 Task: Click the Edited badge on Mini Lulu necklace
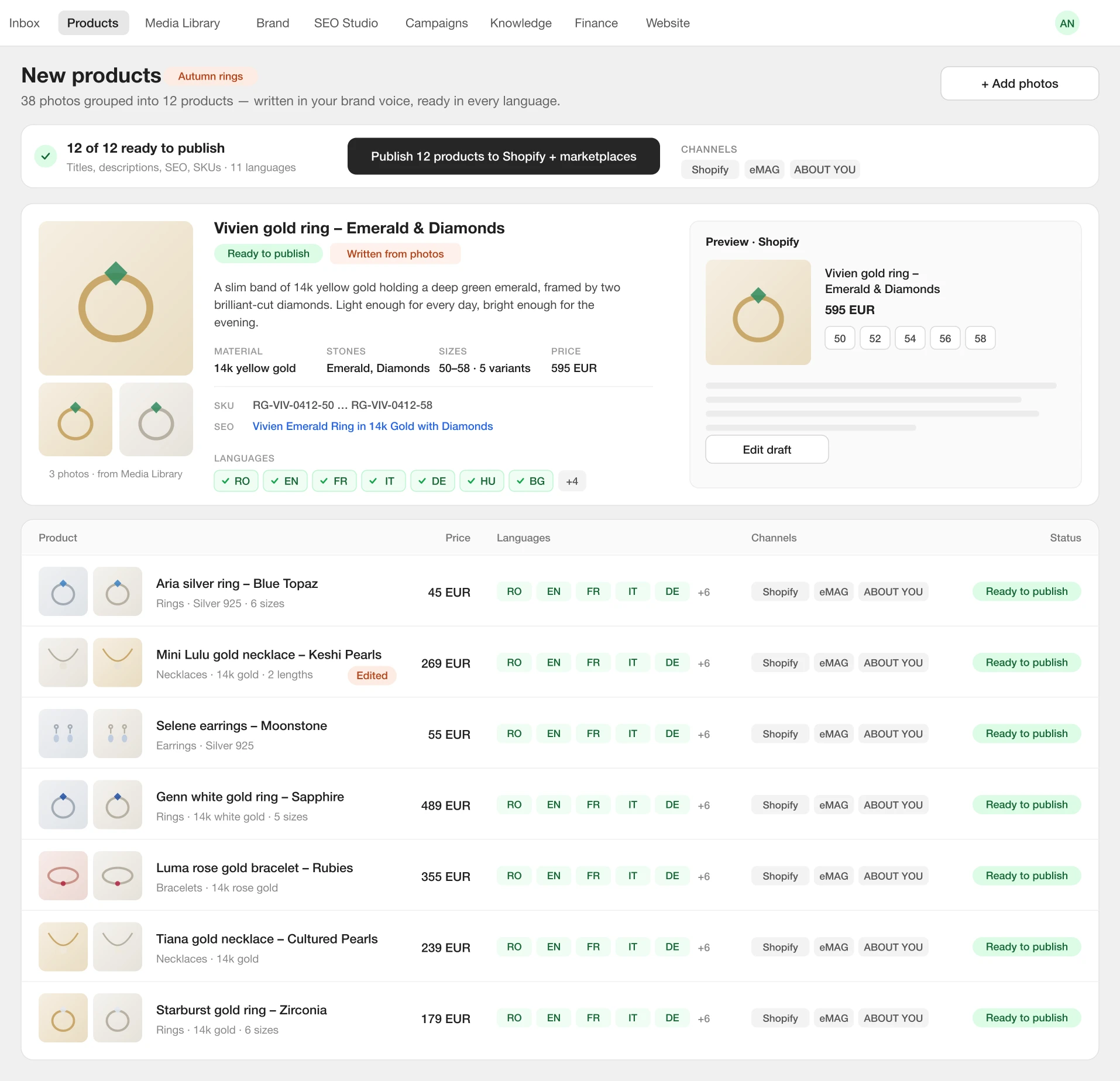(372, 676)
